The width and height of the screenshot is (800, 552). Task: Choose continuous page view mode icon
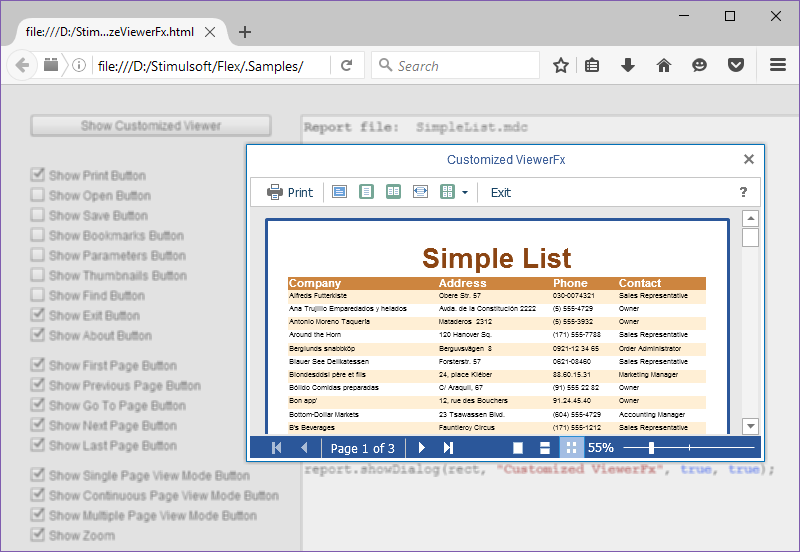point(545,448)
